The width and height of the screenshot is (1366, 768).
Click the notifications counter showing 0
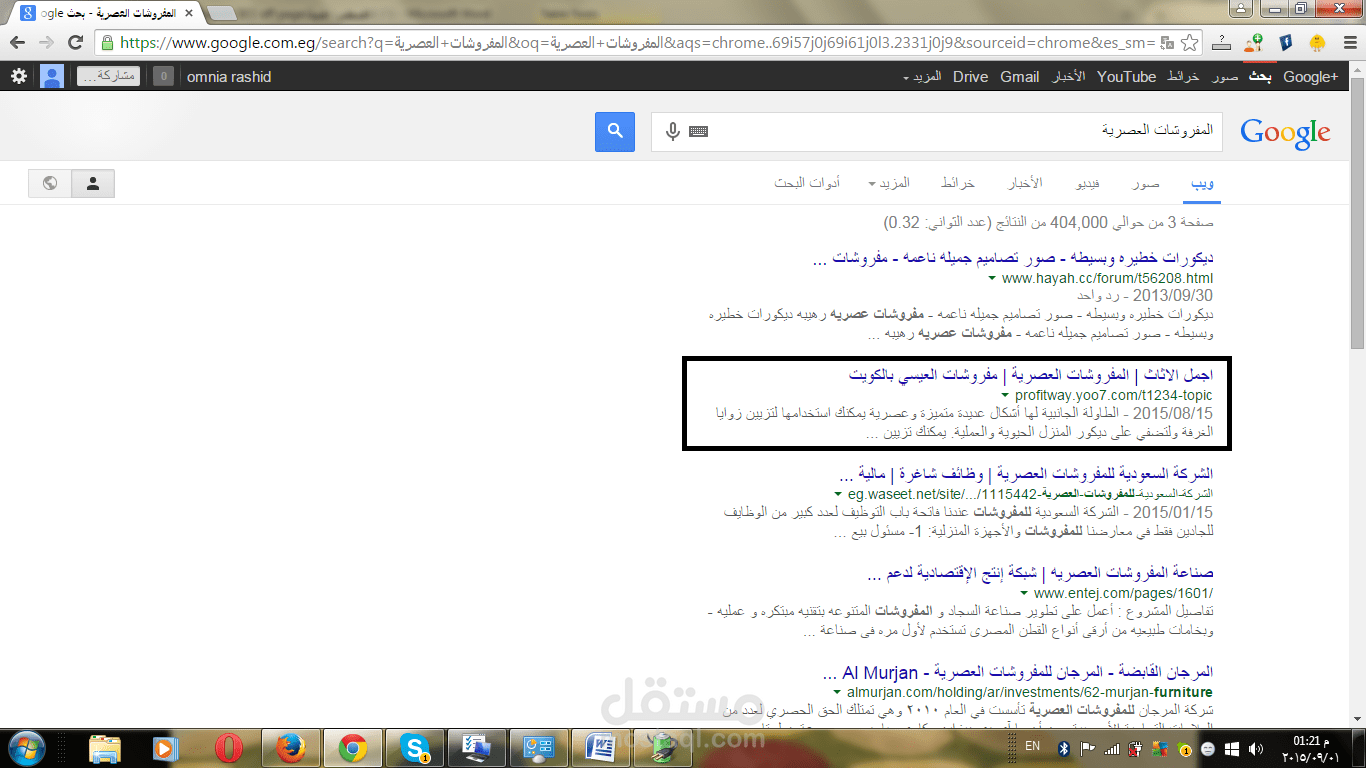point(164,76)
